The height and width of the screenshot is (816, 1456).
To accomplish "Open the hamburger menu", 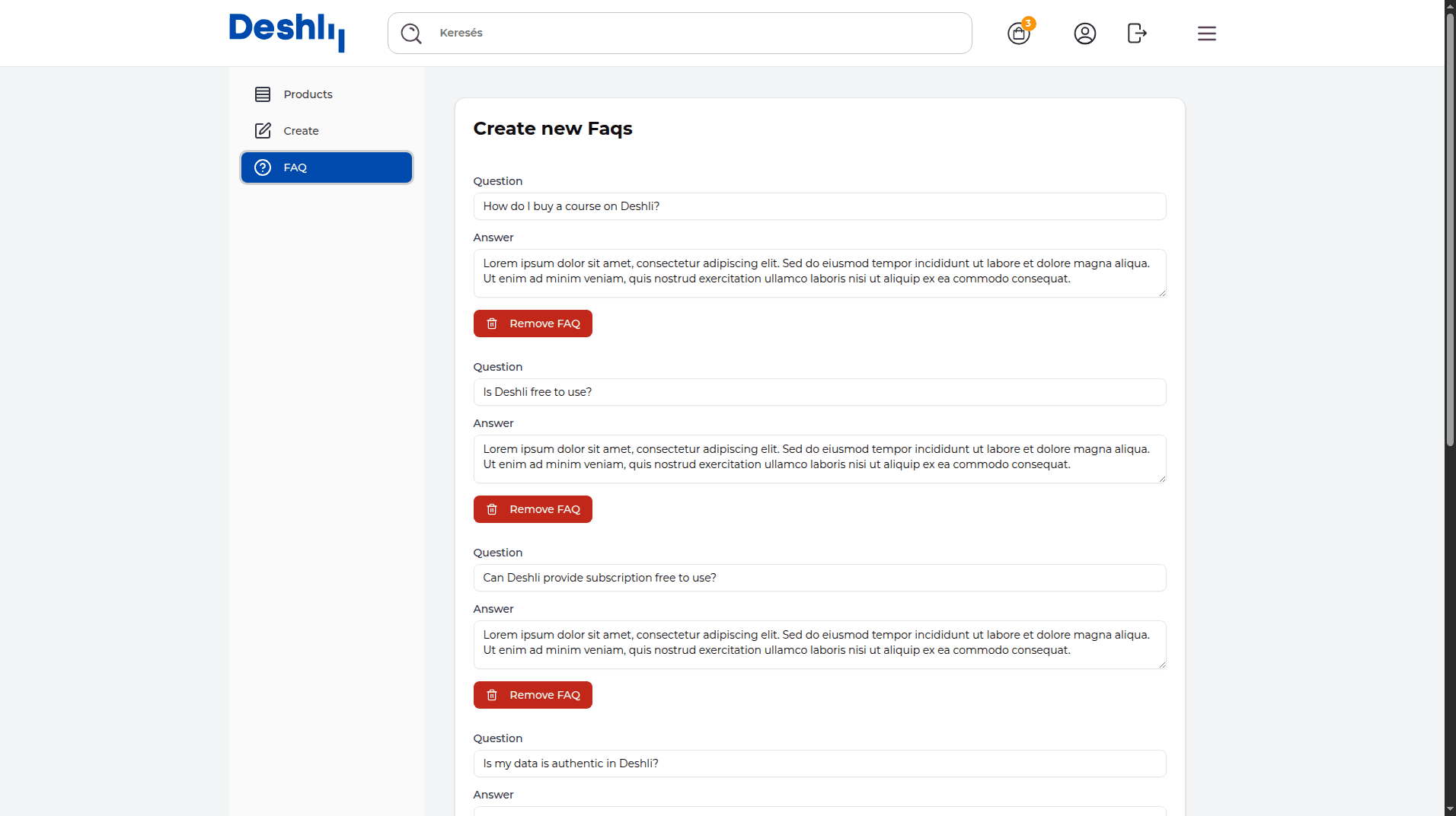I will 1206,33.
